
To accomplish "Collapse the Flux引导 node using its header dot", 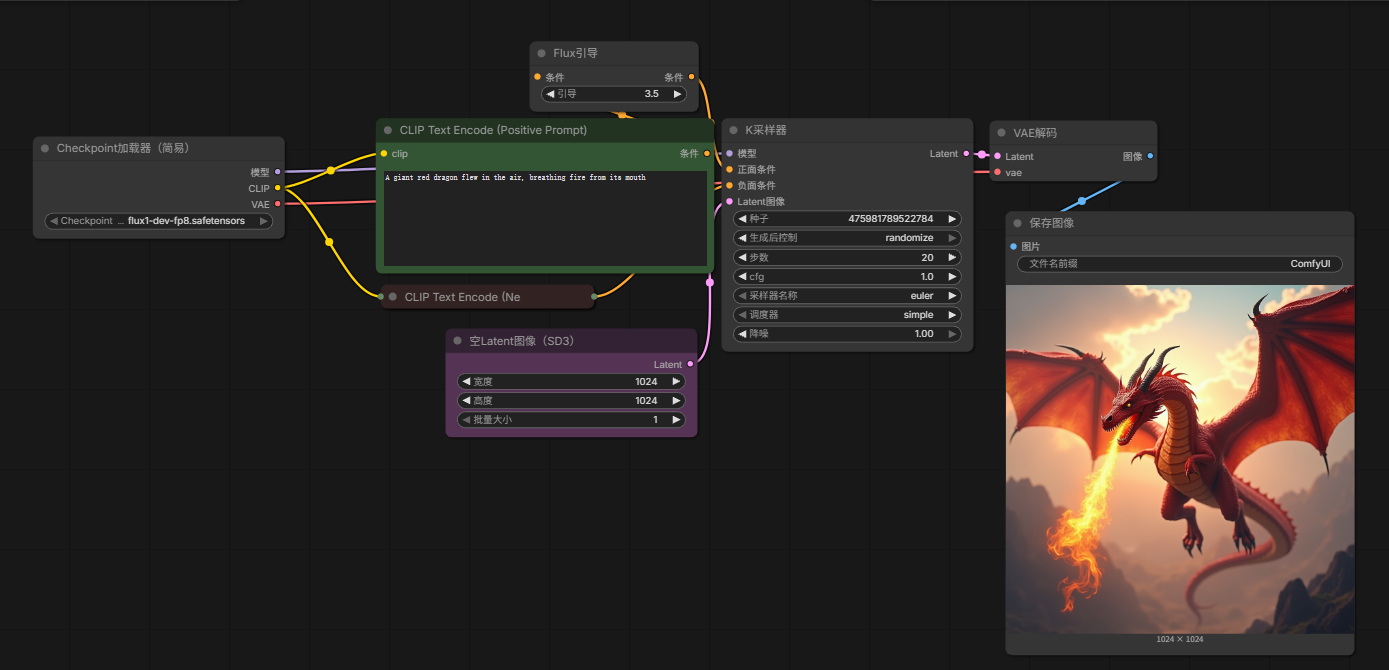I will (x=542, y=53).
